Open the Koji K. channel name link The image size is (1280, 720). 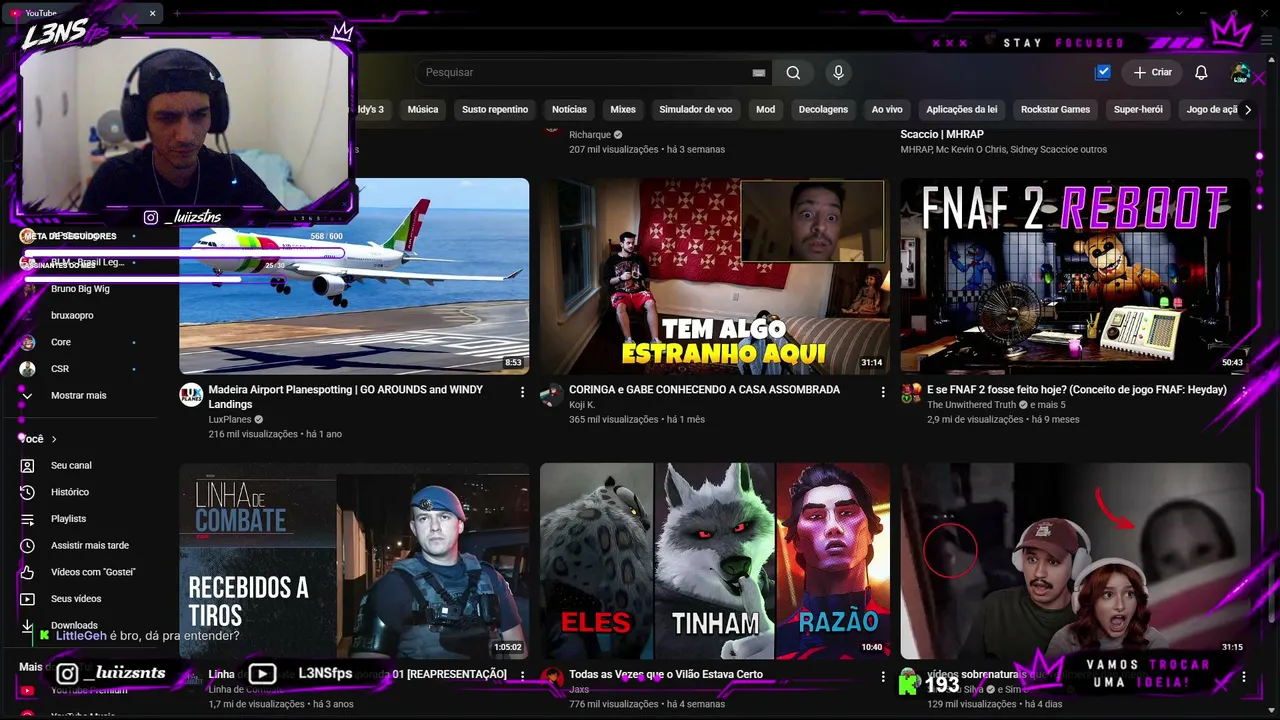[x=582, y=405]
